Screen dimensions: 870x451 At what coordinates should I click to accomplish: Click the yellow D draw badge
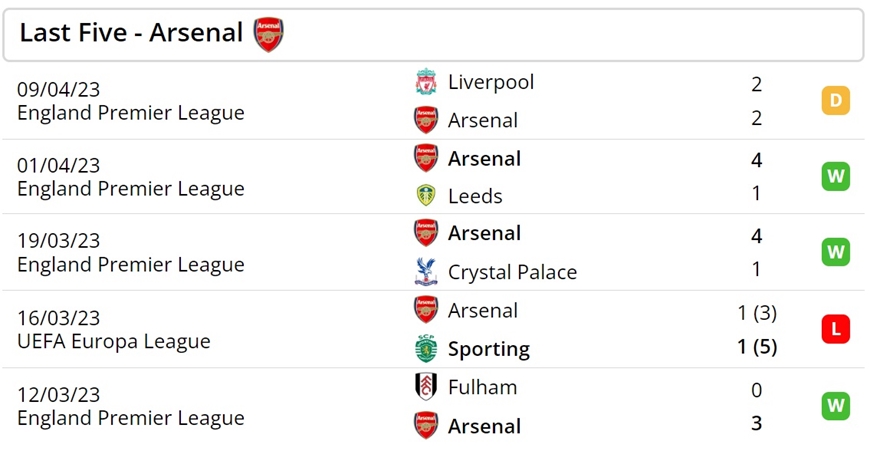(x=836, y=100)
